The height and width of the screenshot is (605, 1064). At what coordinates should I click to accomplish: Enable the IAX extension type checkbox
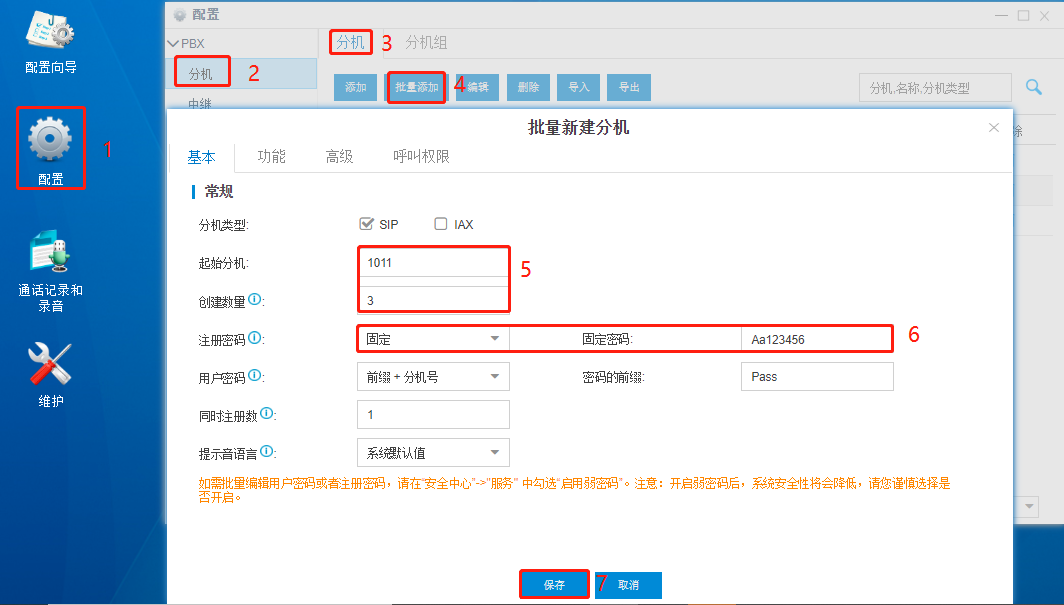coord(441,224)
